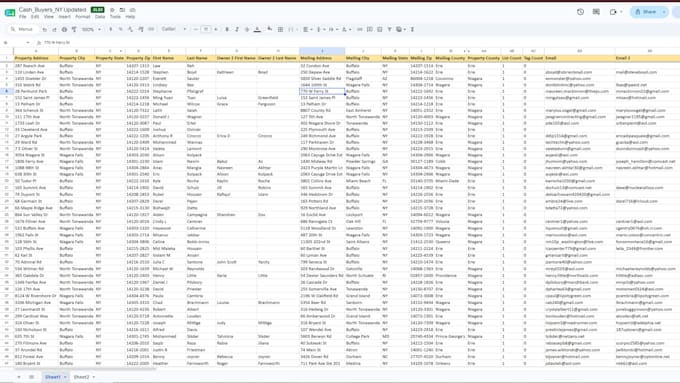
Task: Click the Share button
Action: 645,12
